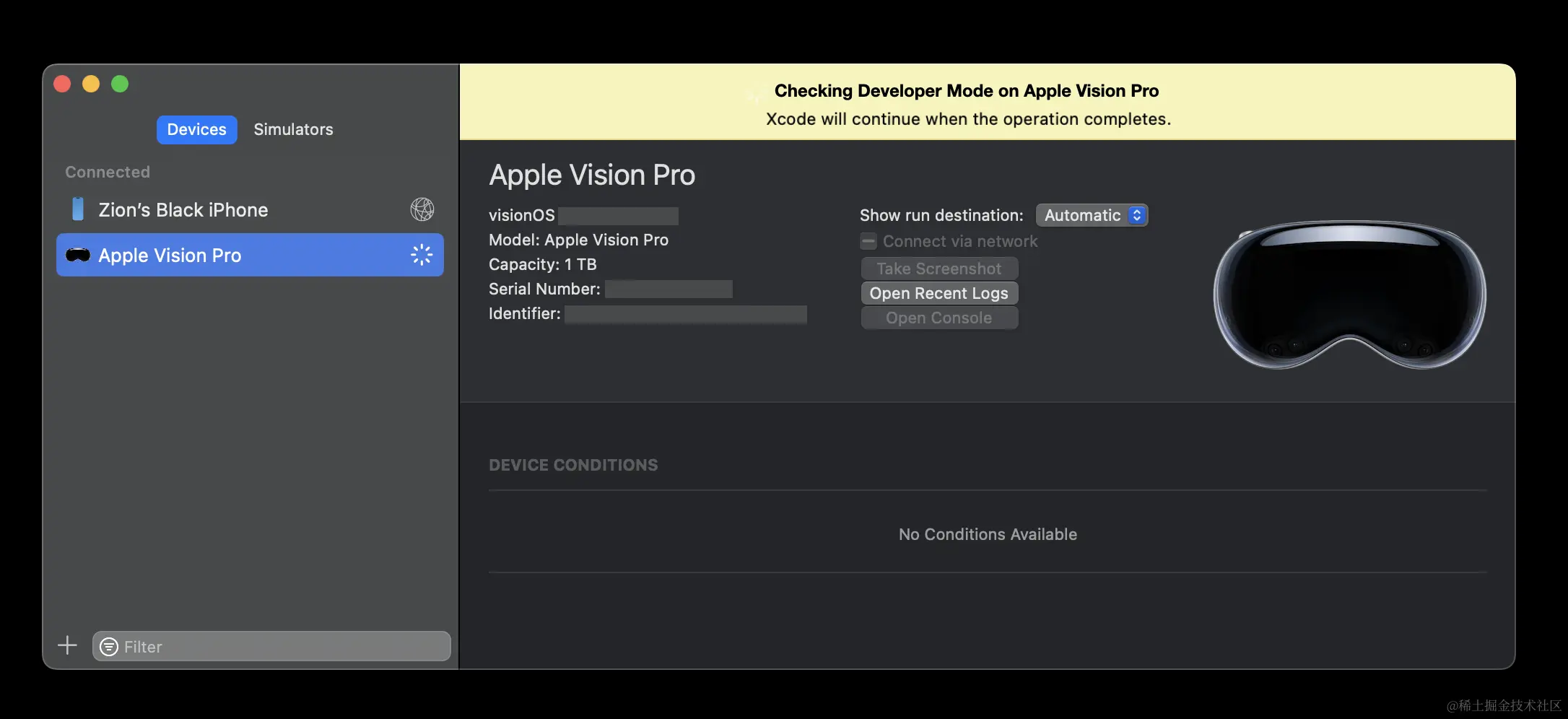Click the Checking Developer Mode banner title
Screen dimensions: 1568x719
(967, 91)
